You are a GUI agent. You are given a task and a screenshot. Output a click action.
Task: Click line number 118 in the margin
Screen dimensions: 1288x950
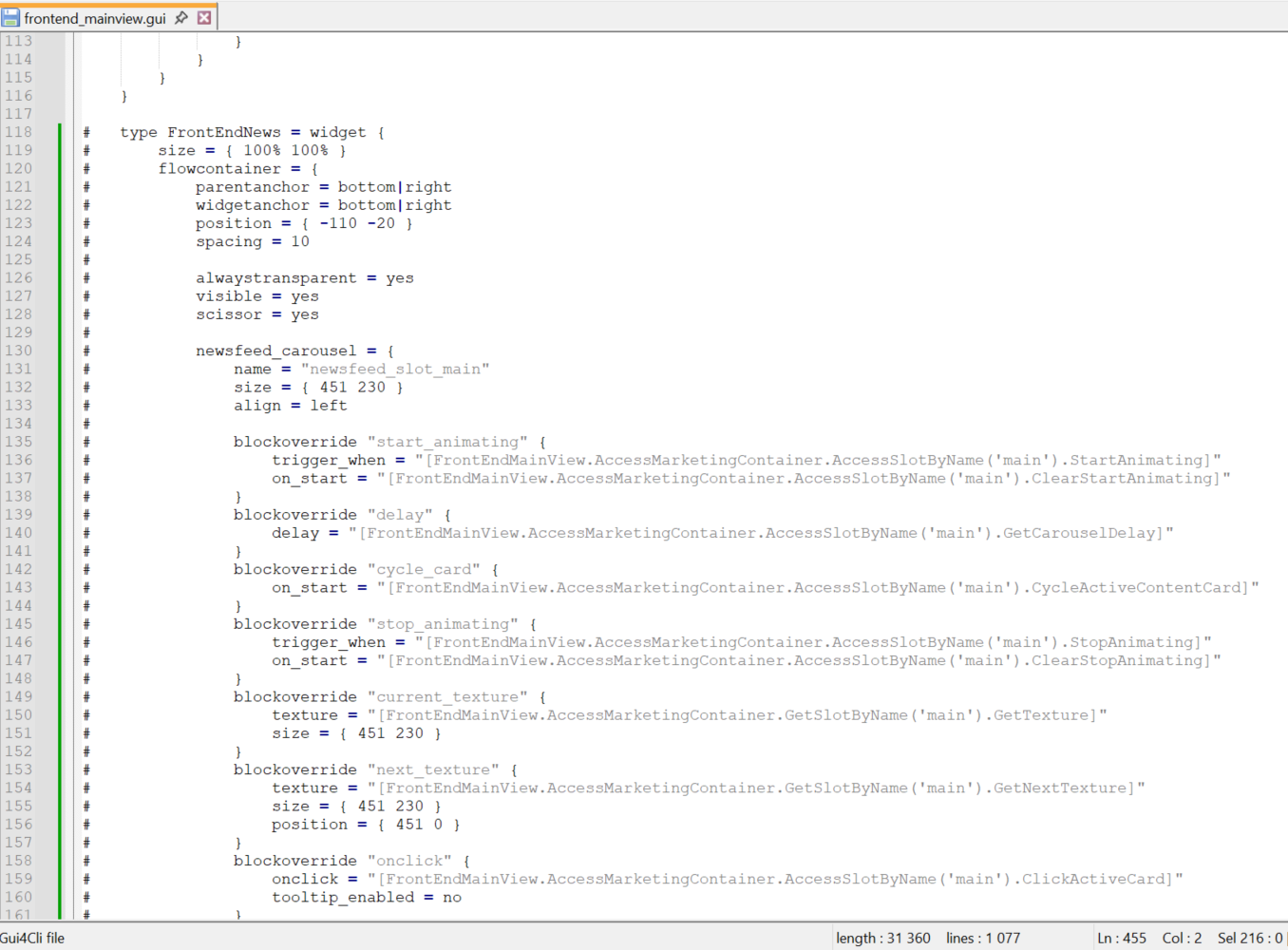click(18, 132)
